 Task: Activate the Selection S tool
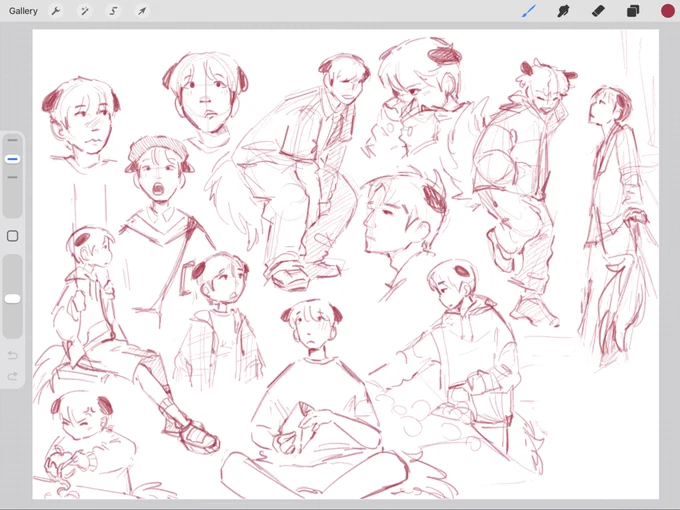(113, 11)
